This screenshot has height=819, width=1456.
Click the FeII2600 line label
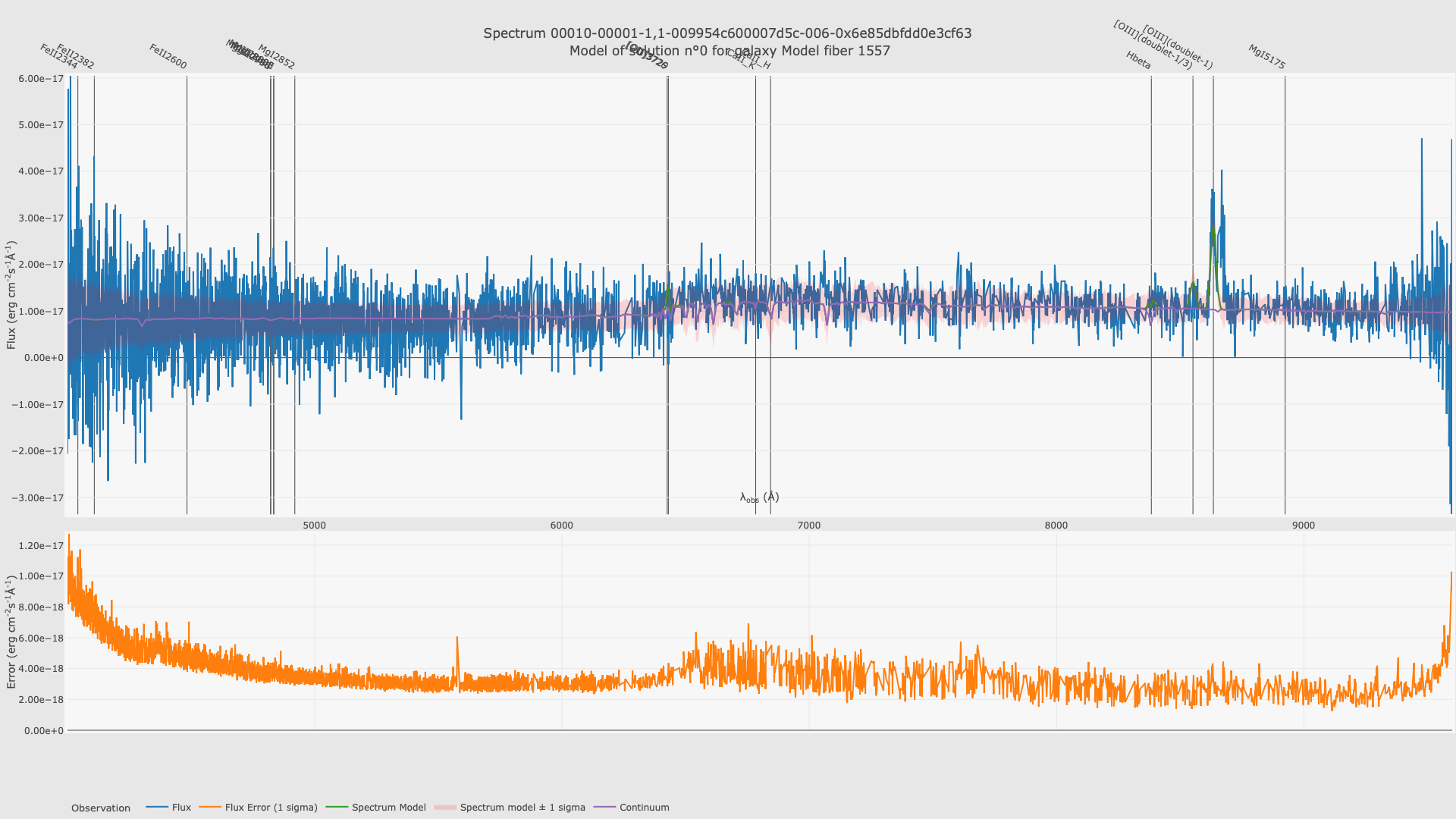(x=168, y=57)
